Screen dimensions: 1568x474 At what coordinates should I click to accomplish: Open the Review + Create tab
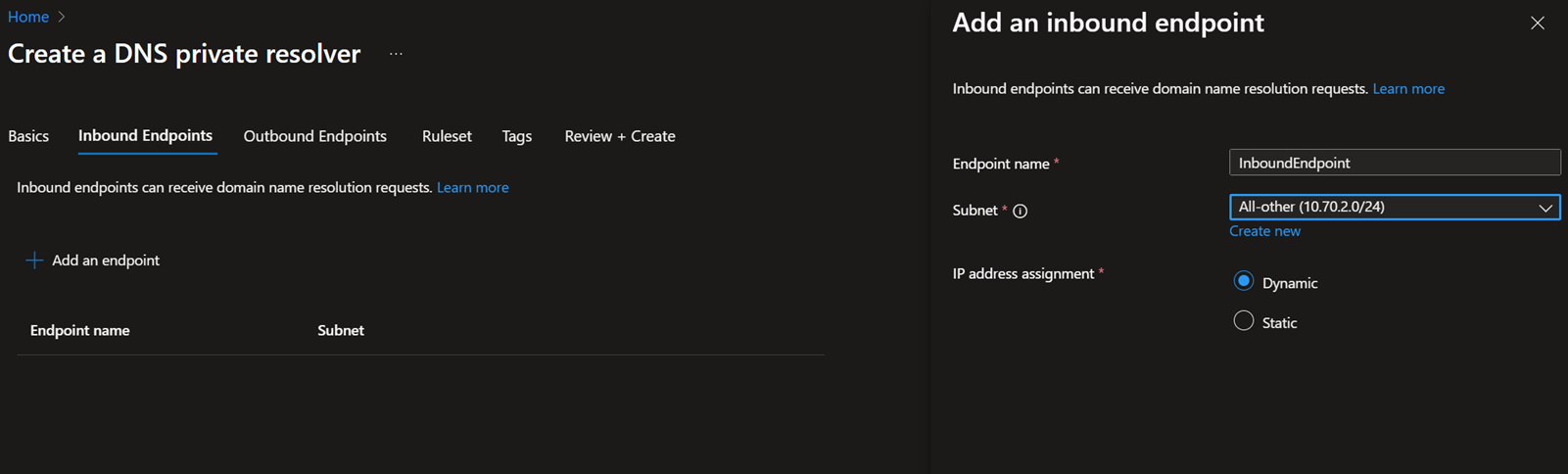[x=619, y=136]
